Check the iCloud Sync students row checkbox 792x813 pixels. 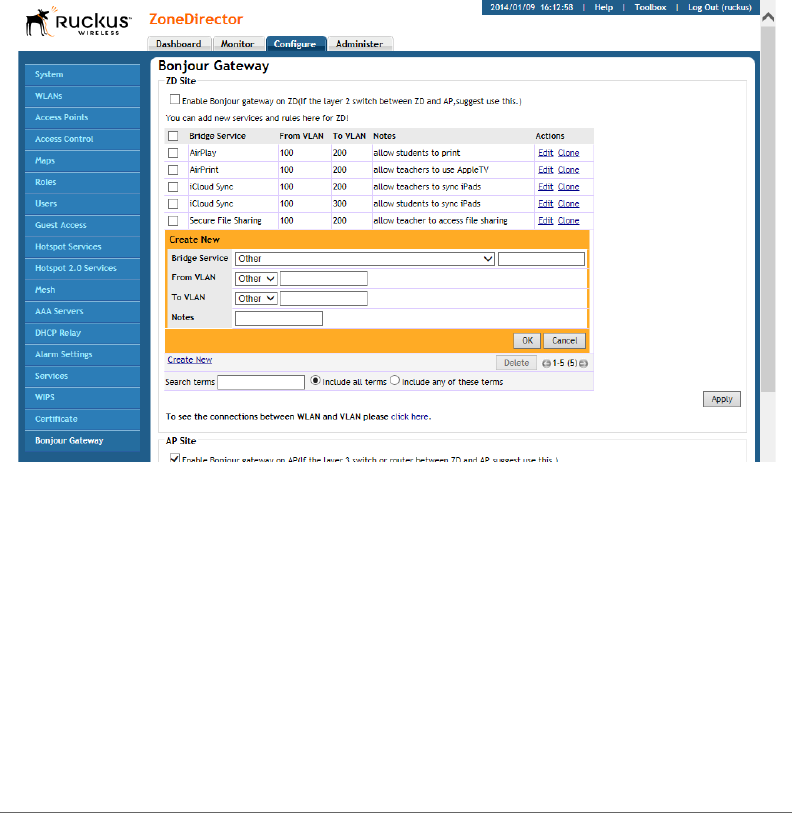point(173,204)
